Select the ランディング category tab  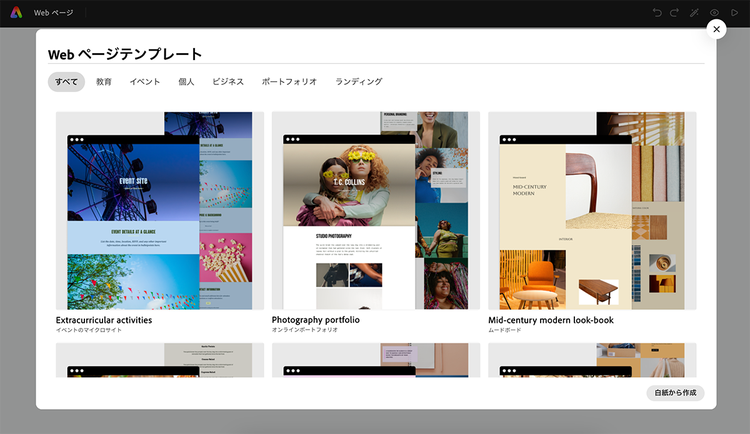click(x=358, y=81)
